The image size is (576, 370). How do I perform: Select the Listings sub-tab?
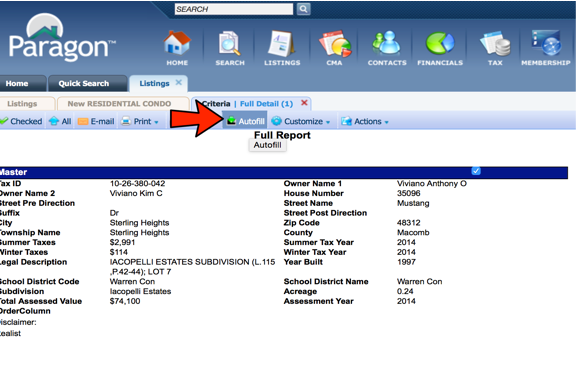22,104
